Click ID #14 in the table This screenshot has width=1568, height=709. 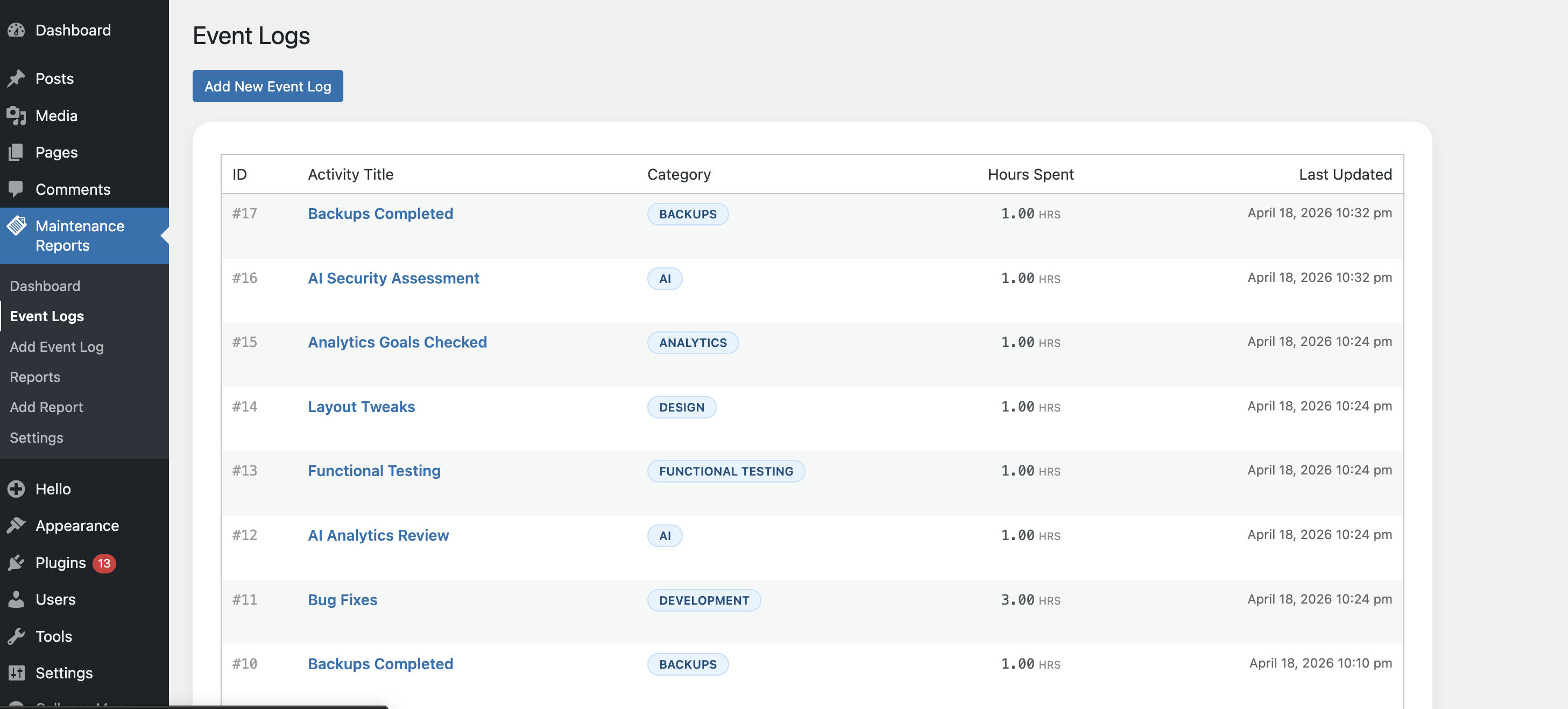245,406
